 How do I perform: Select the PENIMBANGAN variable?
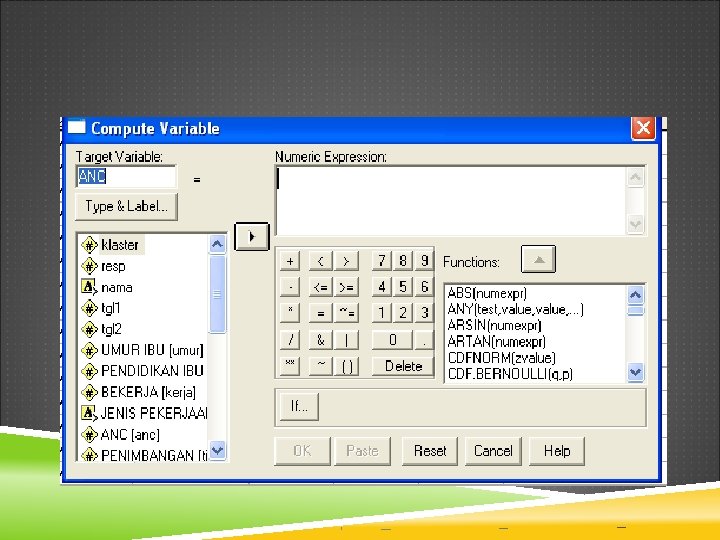coord(143,455)
